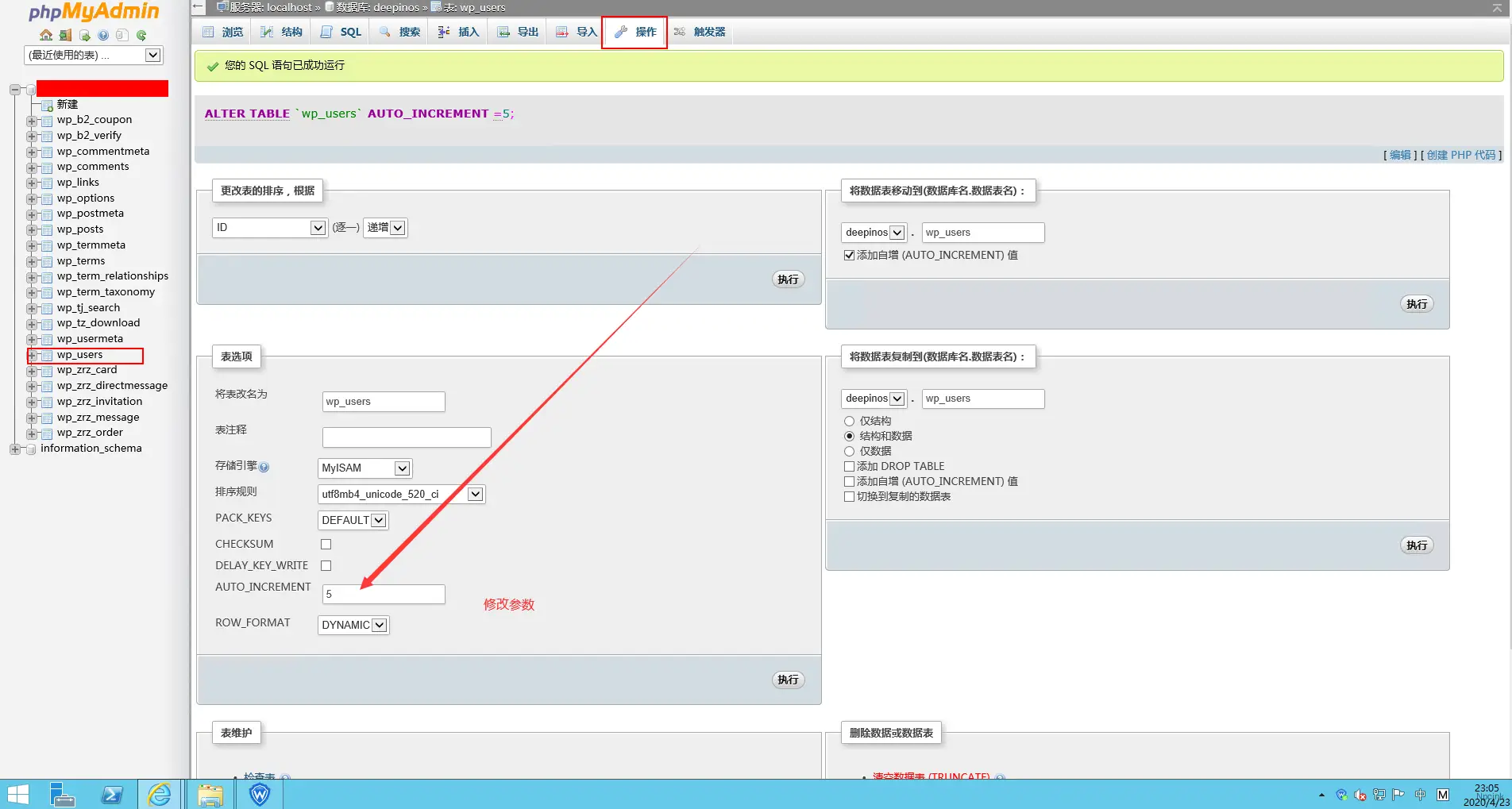1512x809 pixels.
Task: Expand the information_schema database tree node
Action: [x=15, y=449]
